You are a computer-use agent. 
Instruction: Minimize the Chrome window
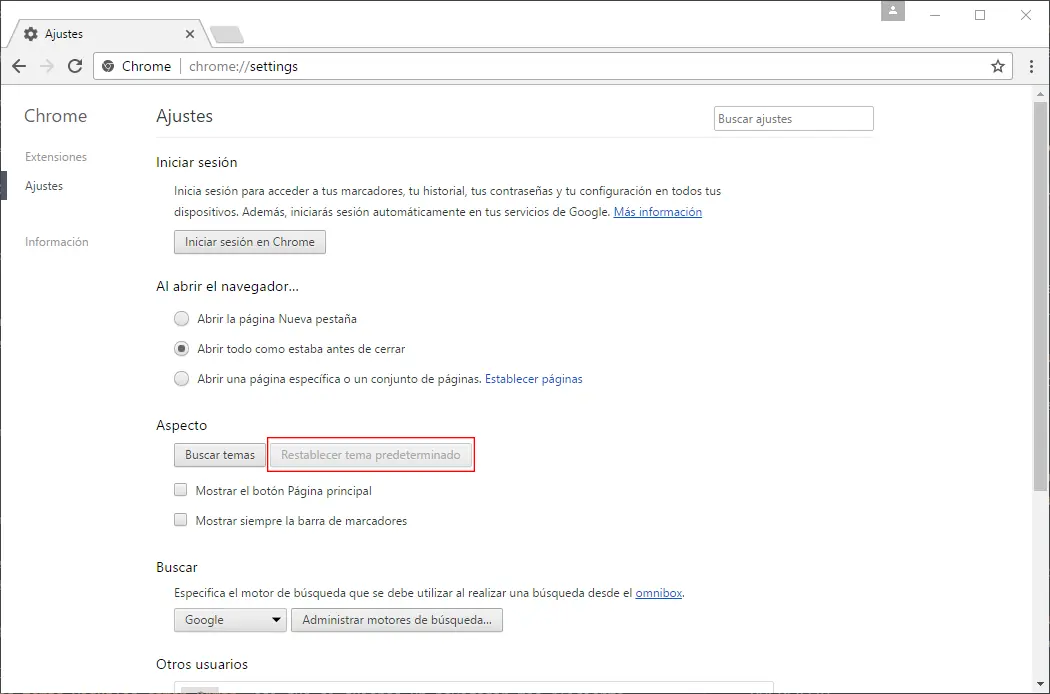(x=935, y=15)
